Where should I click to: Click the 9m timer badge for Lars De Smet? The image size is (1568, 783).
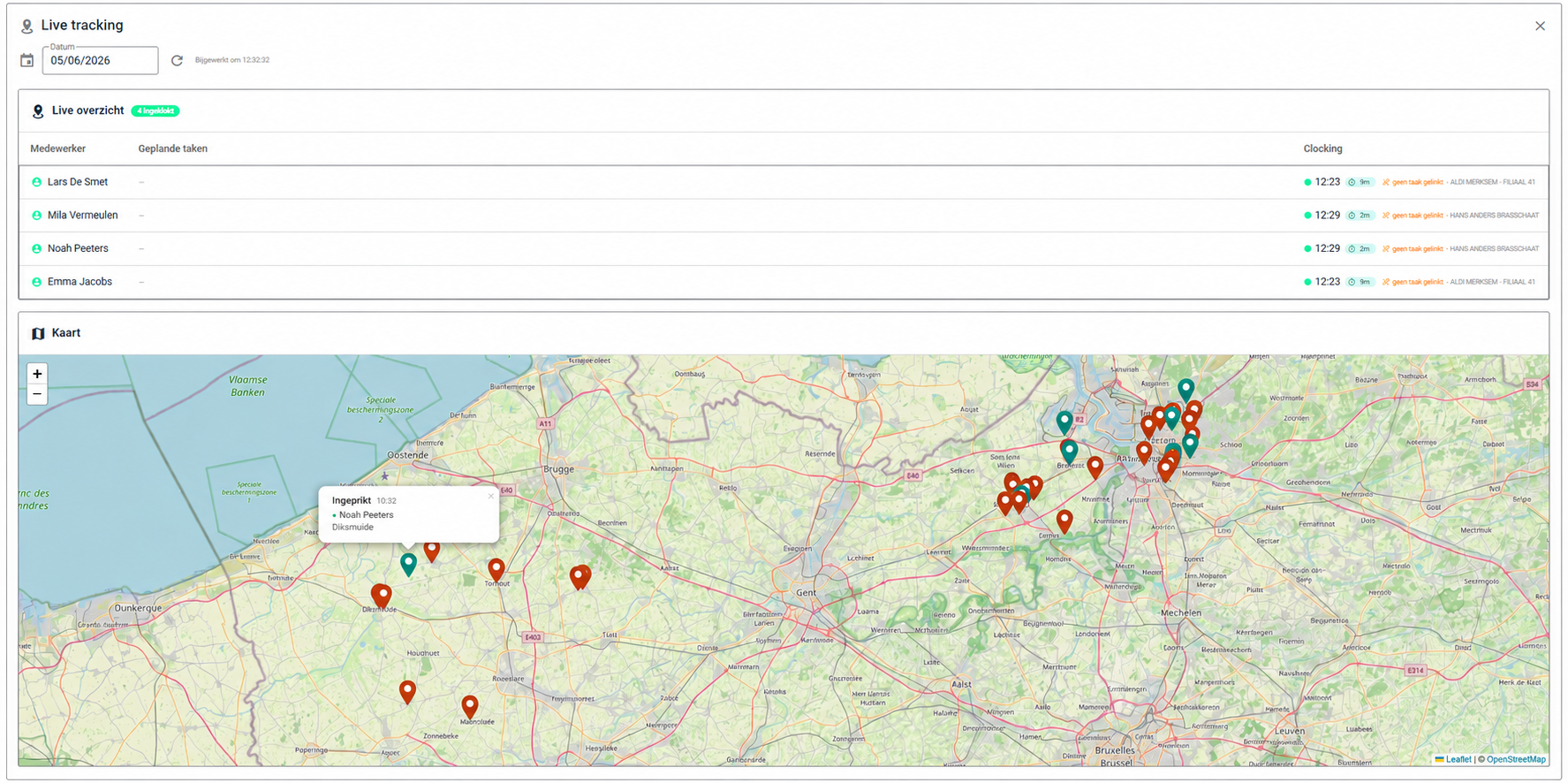click(x=1360, y=182)
